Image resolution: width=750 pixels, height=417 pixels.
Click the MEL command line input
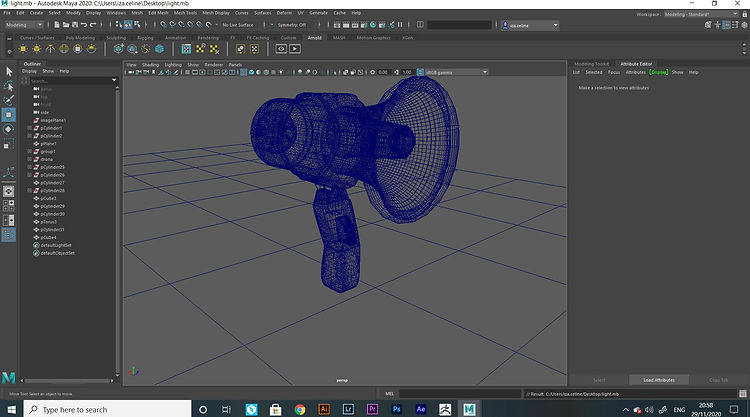point(460,394)
